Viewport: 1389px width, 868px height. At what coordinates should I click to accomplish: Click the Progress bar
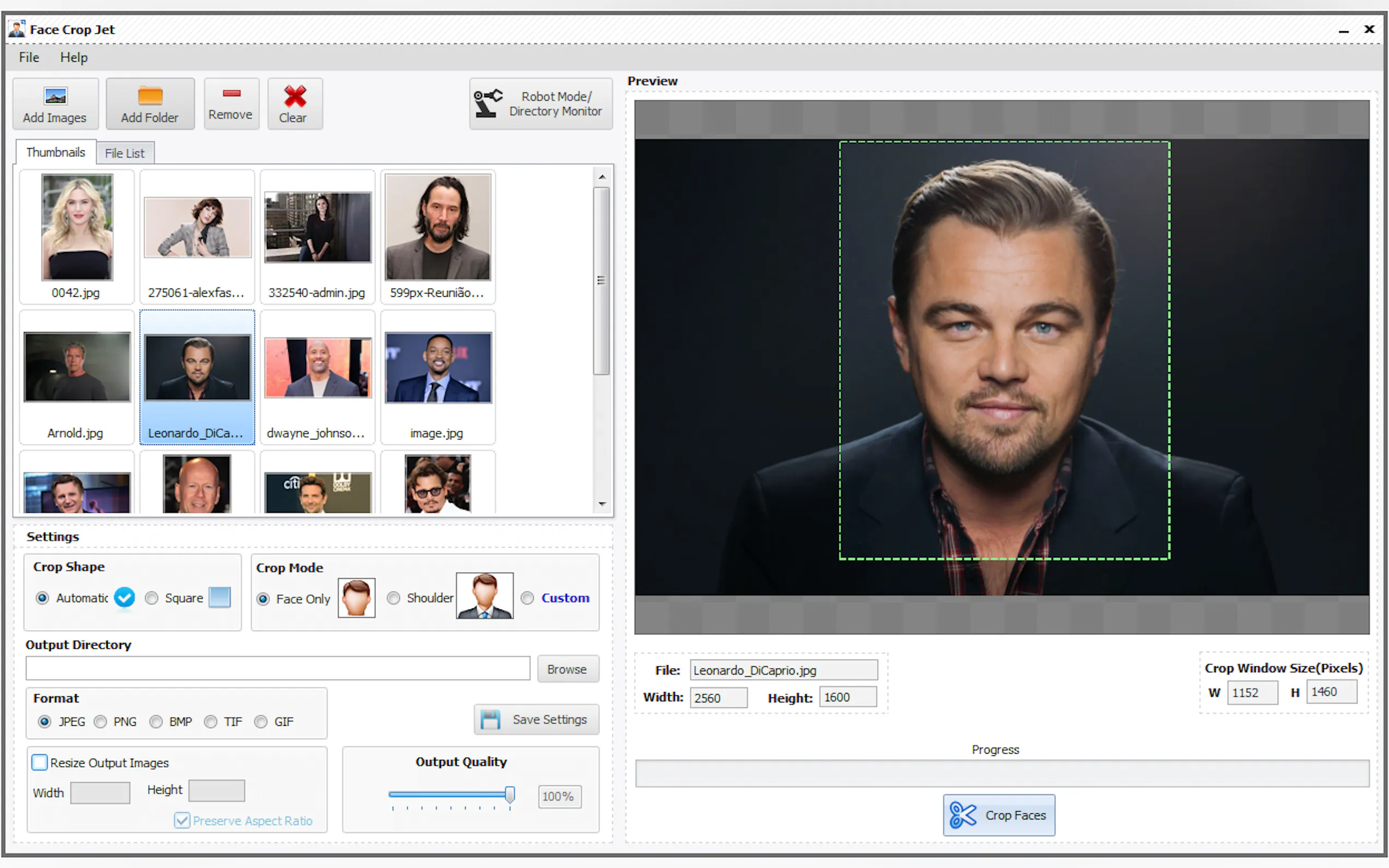tap(1002, 773)
